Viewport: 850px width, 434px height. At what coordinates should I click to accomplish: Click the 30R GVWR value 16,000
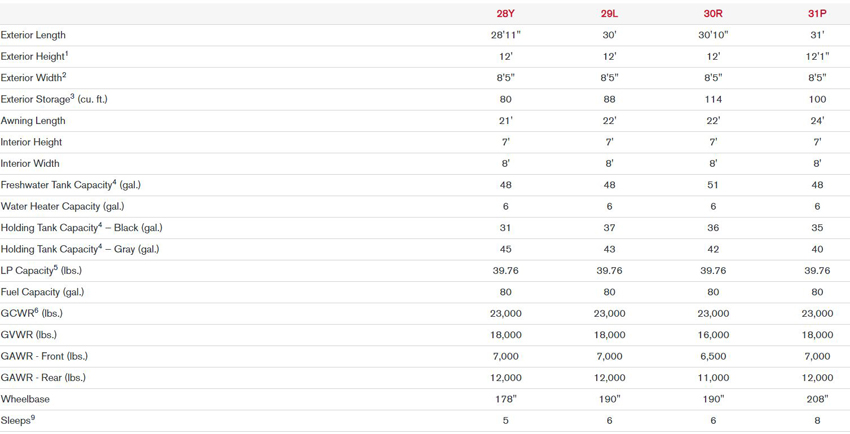(x=713, y=335)
